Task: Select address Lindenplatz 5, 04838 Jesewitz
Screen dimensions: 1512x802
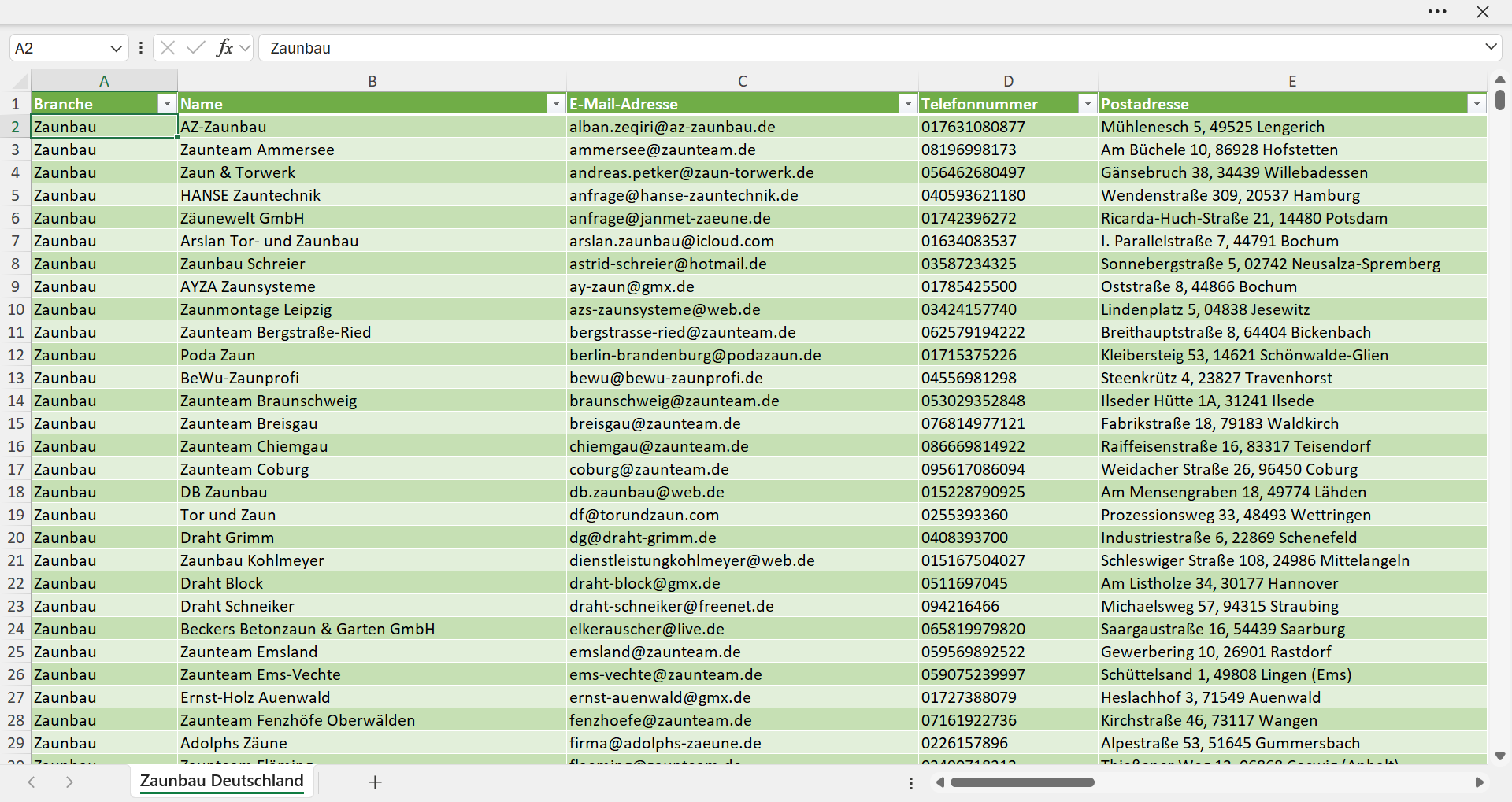Action: pyautogui.click(x=1292, y=309)
